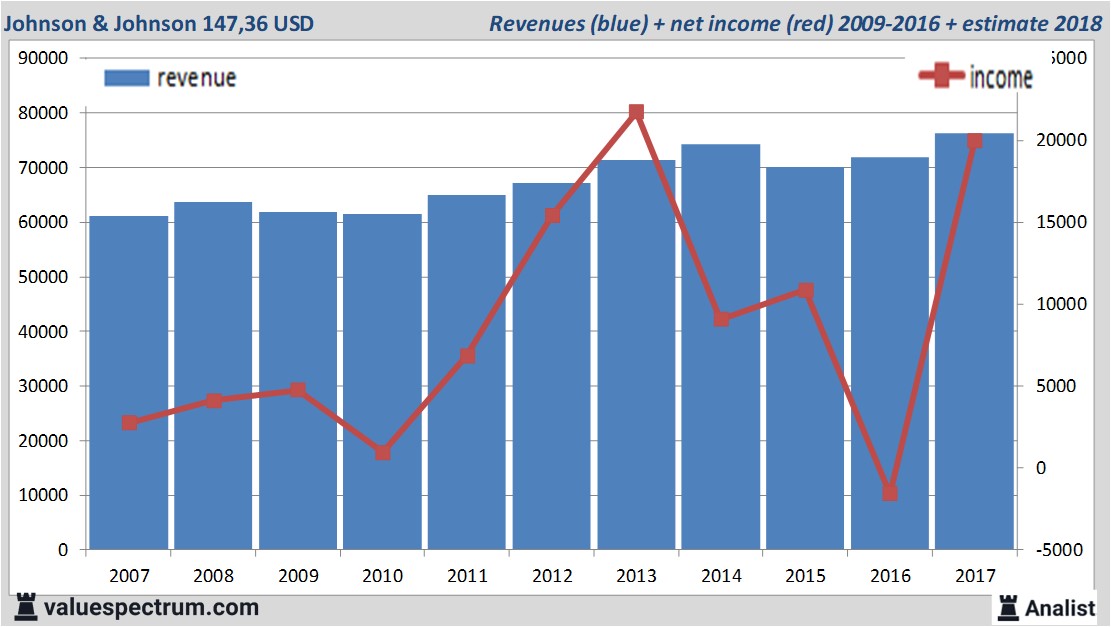Click the 90000 left axis label
This screenshot has height=627, width=1111.
(x=44, y=58)
